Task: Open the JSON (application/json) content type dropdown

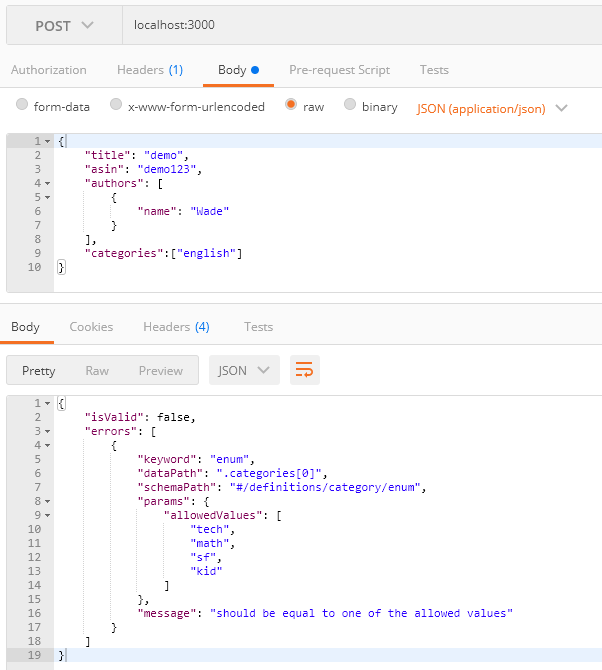Action: tap(492, 109)
